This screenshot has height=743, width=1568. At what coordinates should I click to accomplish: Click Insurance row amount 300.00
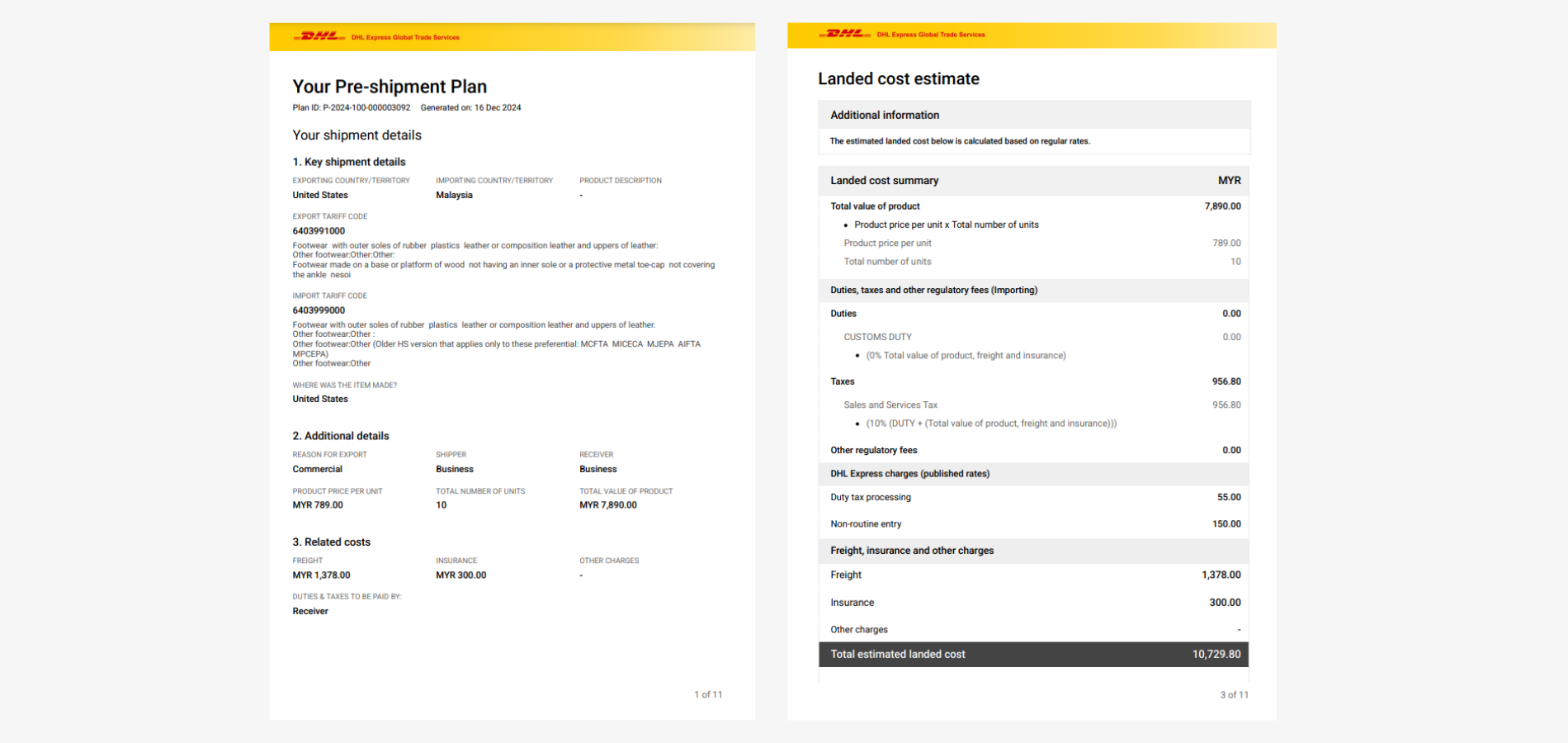[x=1226, y=603]
